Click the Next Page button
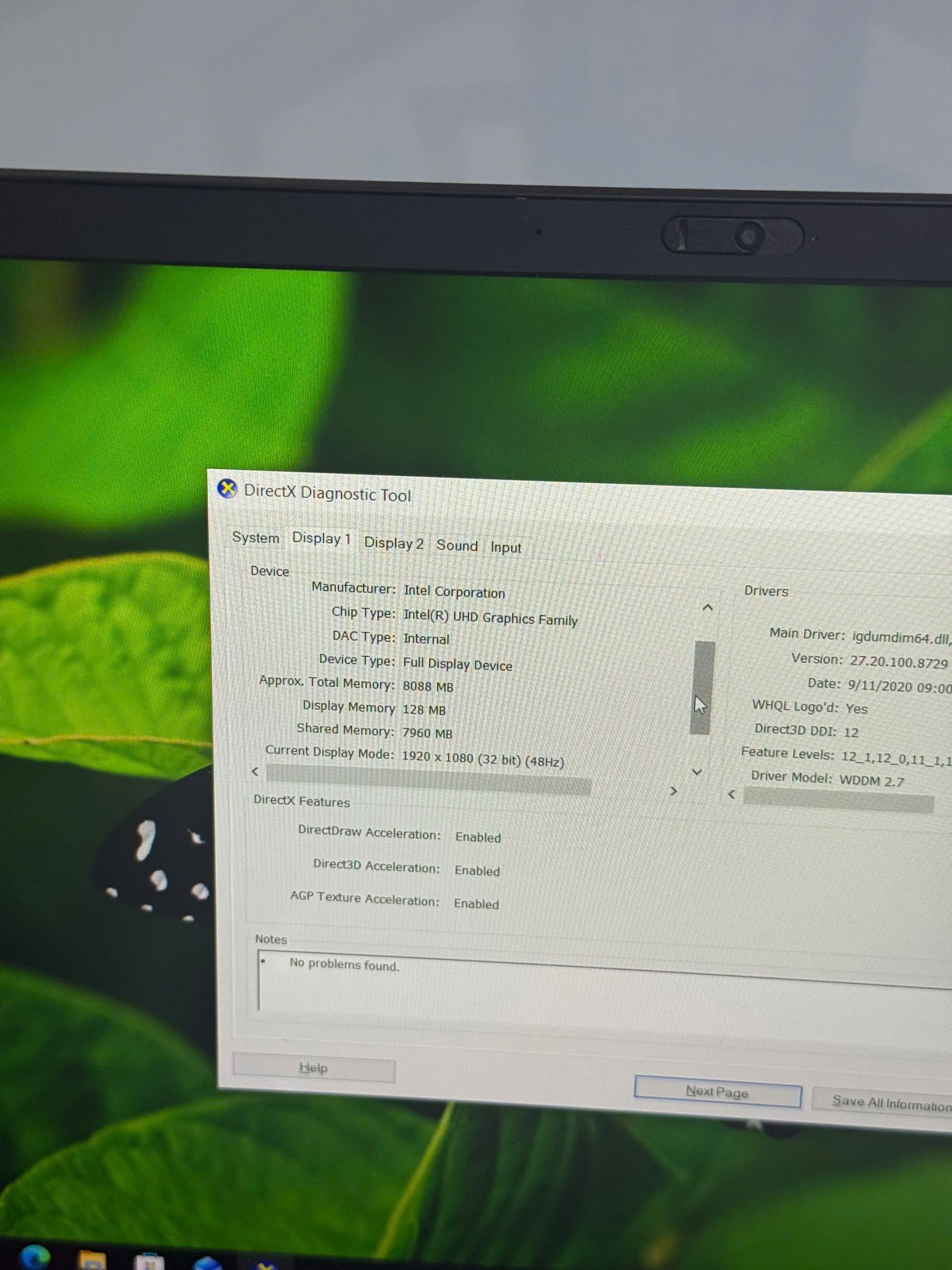The image size is (952, 1270). (x=717, y=1092)
